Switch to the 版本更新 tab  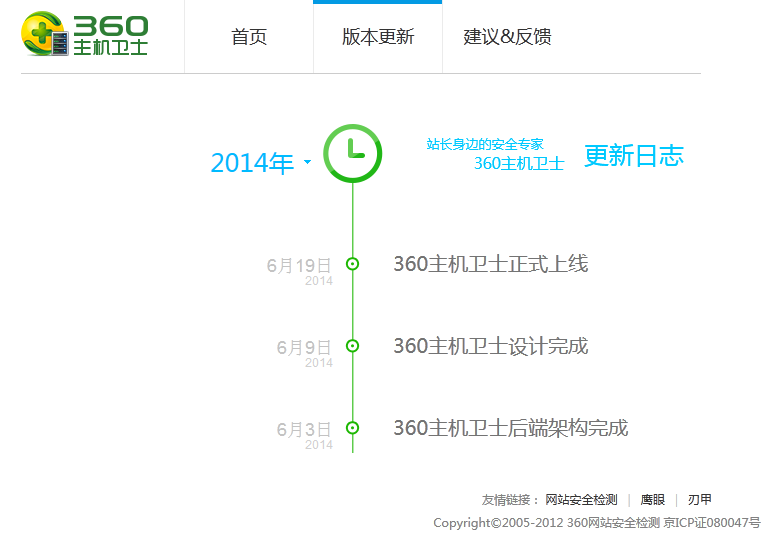coord(377,37)
